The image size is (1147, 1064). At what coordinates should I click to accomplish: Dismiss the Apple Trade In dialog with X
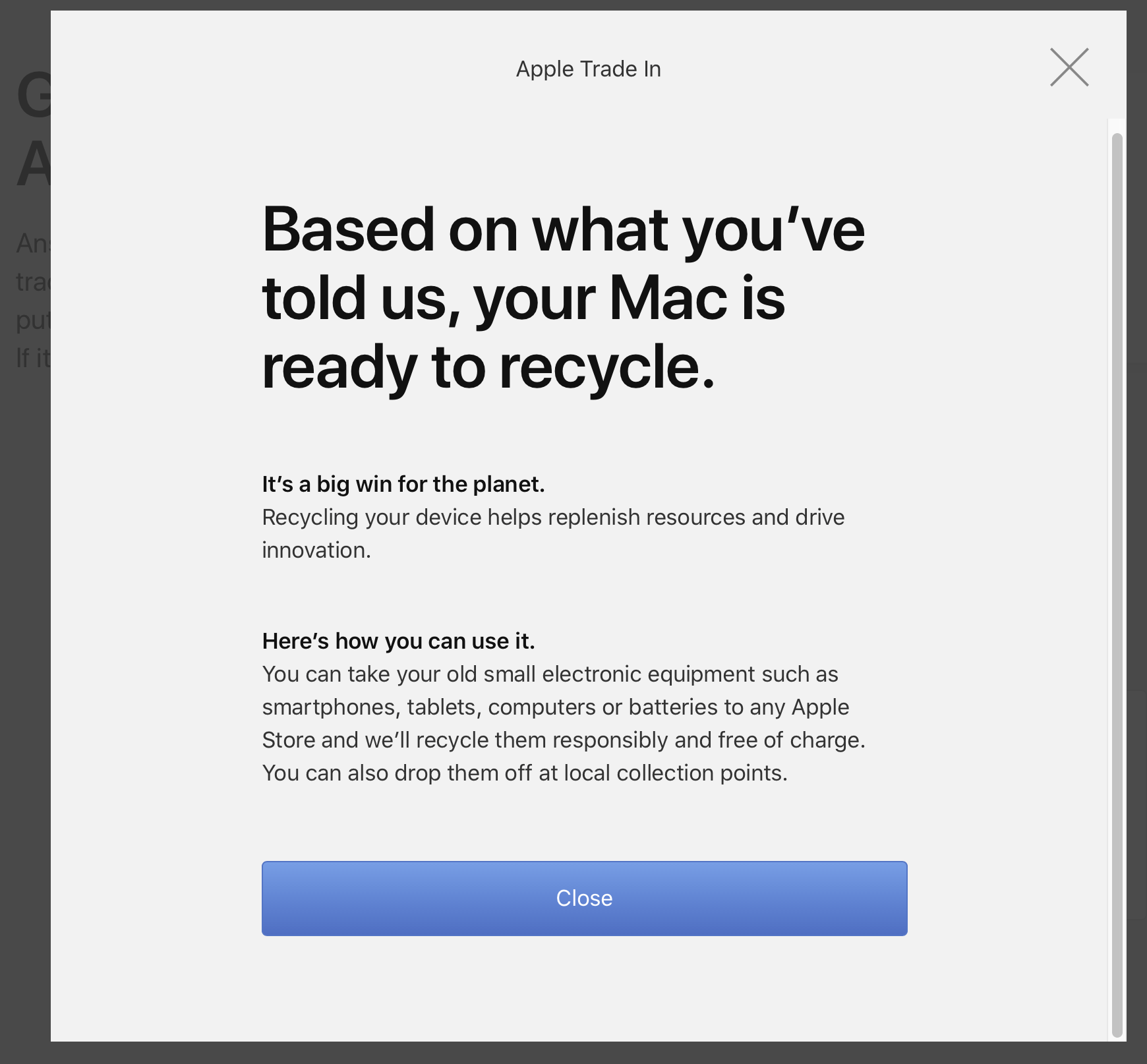1069,67
